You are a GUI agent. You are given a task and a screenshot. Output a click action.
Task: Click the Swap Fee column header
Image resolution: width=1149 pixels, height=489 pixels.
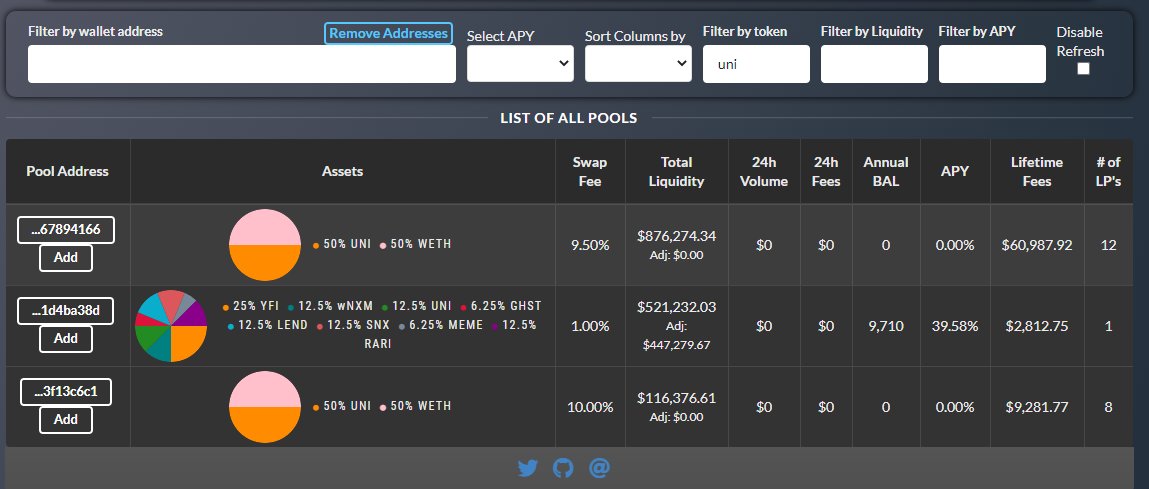coord(590,171)
